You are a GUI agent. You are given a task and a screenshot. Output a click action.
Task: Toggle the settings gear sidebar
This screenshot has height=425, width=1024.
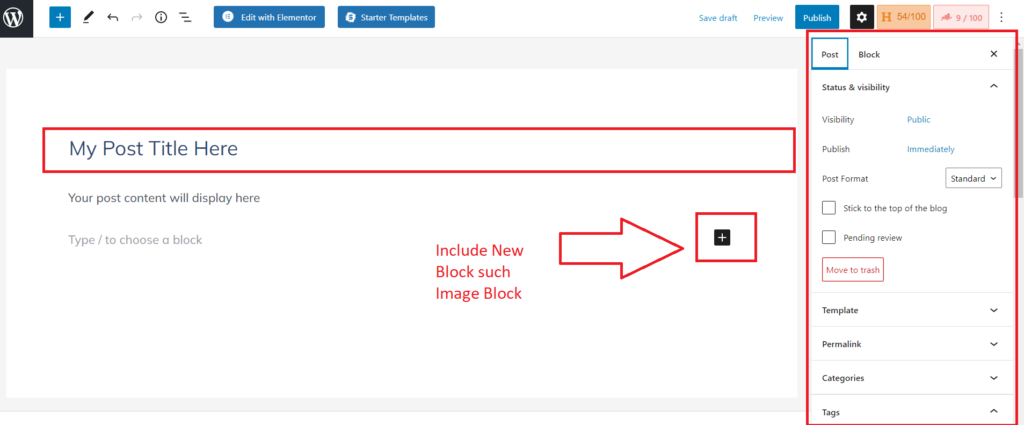coord(861,18)
